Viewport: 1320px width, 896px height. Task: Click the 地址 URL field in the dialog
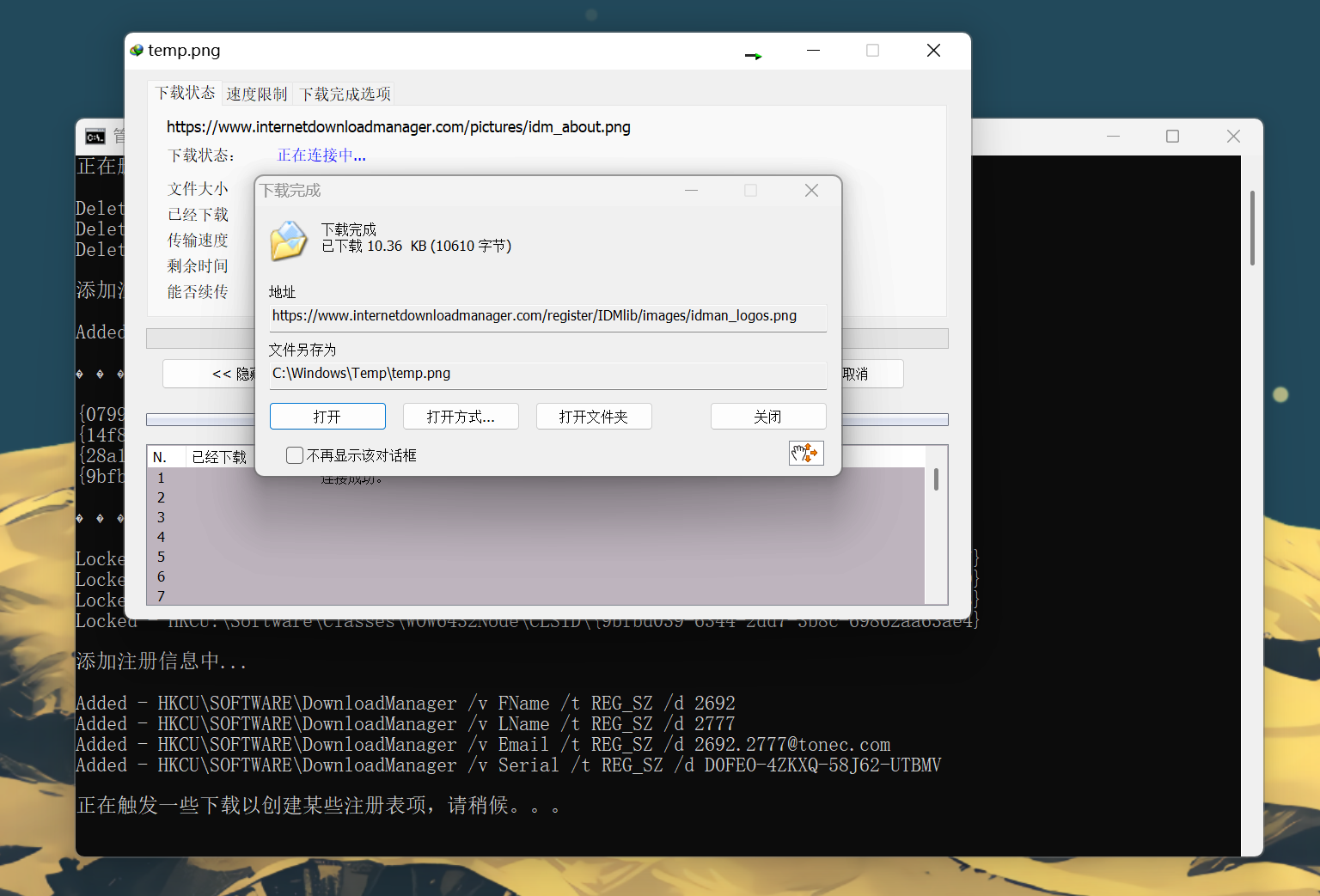pyautogui.click(x=547, y=316)
